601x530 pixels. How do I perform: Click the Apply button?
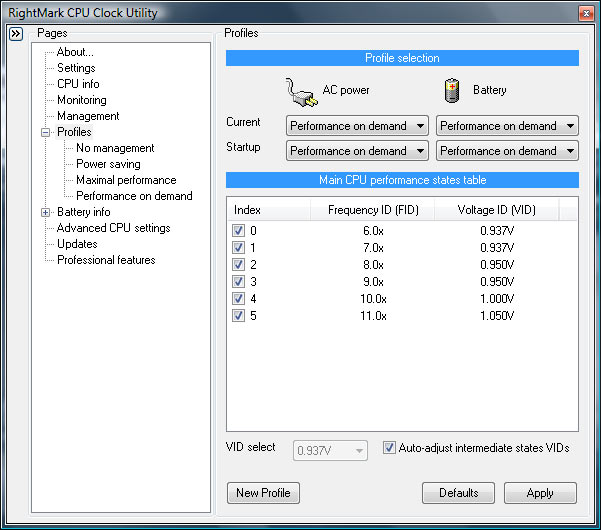point(540,493)
